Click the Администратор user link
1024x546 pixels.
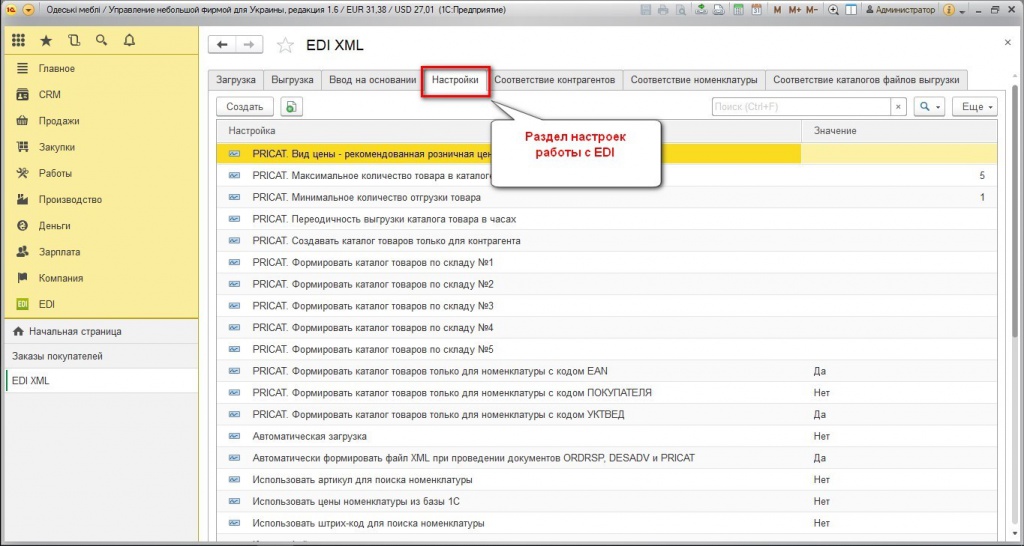[x=901, y=10]
